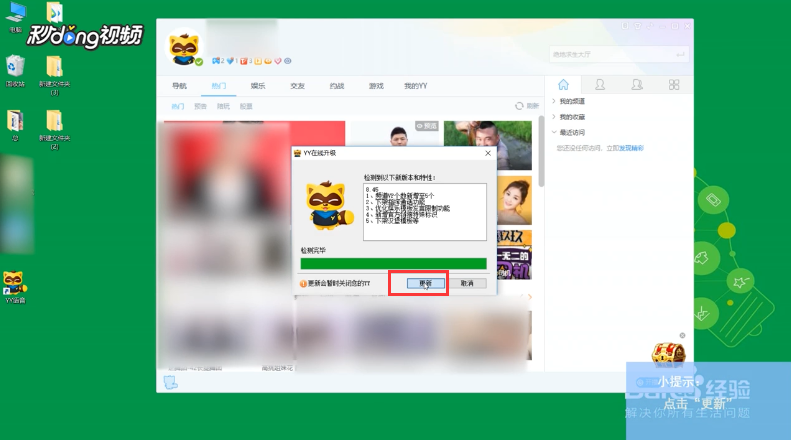
Task: Click the orange warning icon in upgrade dialog
Action: pos(303,284)
